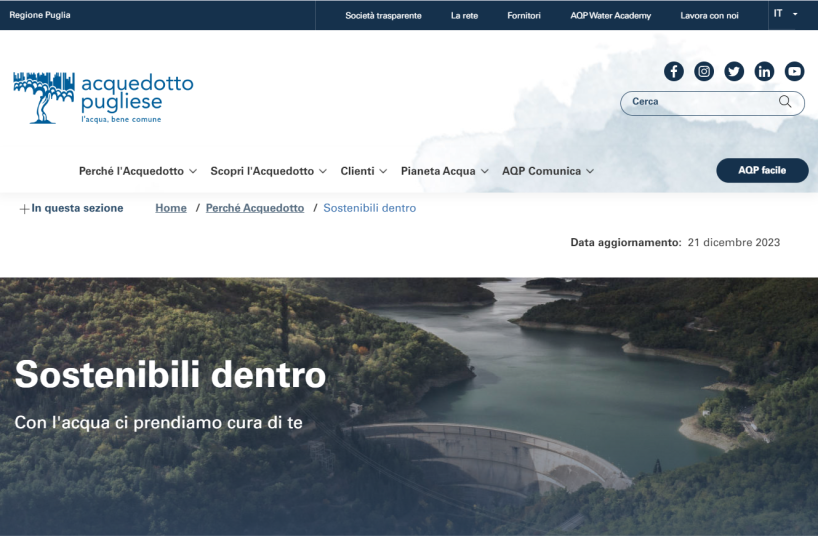
Task: Click the AQP facile button
Action: (x=762, y=170)
